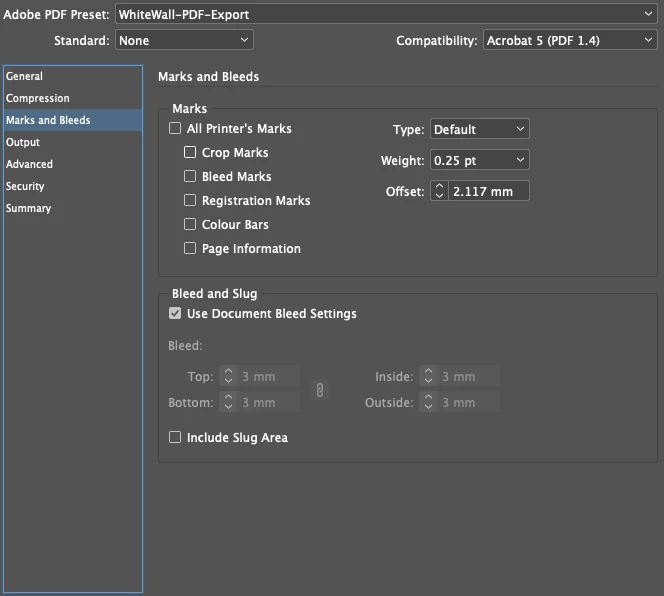This screenshot has height=596, width=664.
Task: Untick Use Document Bleed Settings
Action: click(x=175, y=313)
